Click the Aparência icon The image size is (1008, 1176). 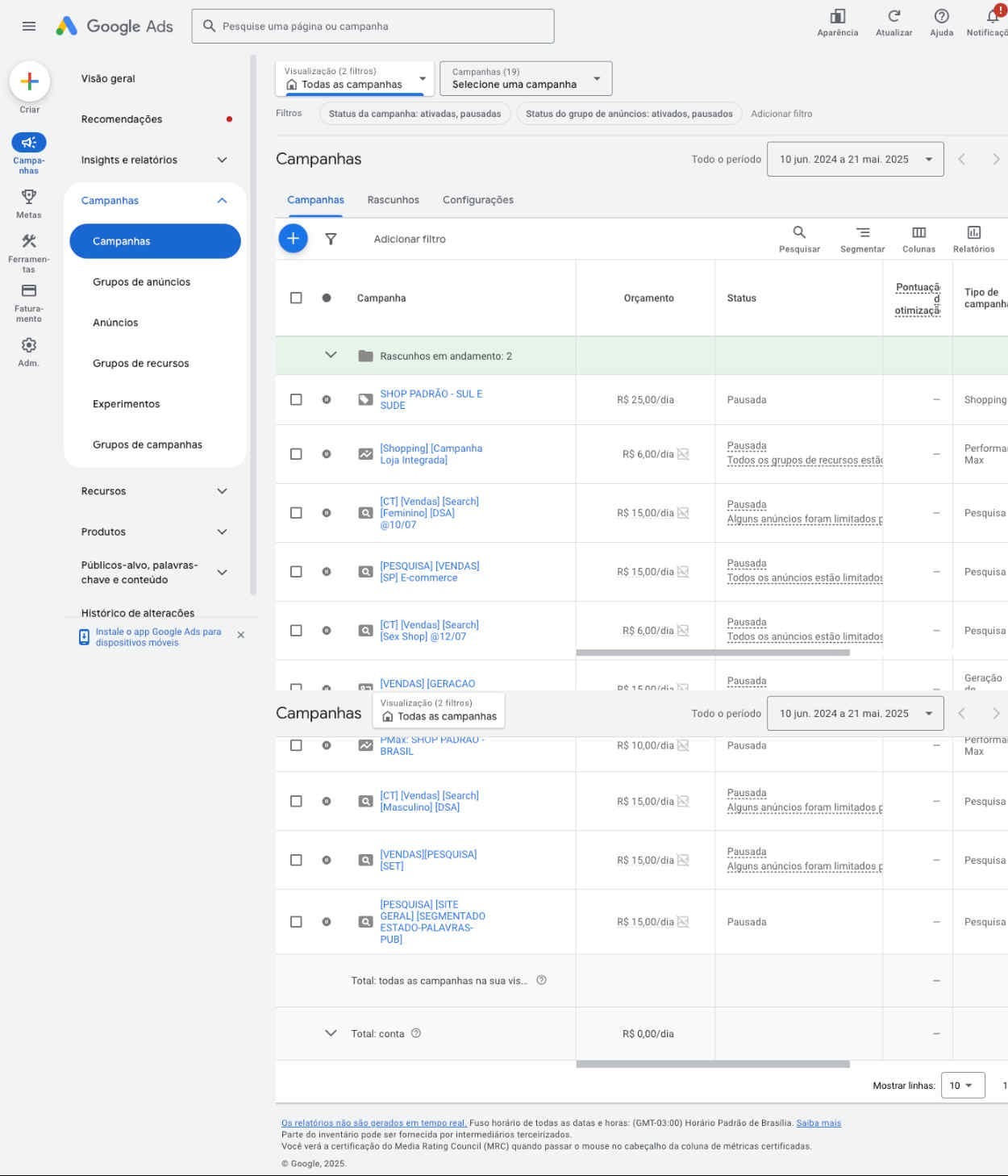click(838, 16)
